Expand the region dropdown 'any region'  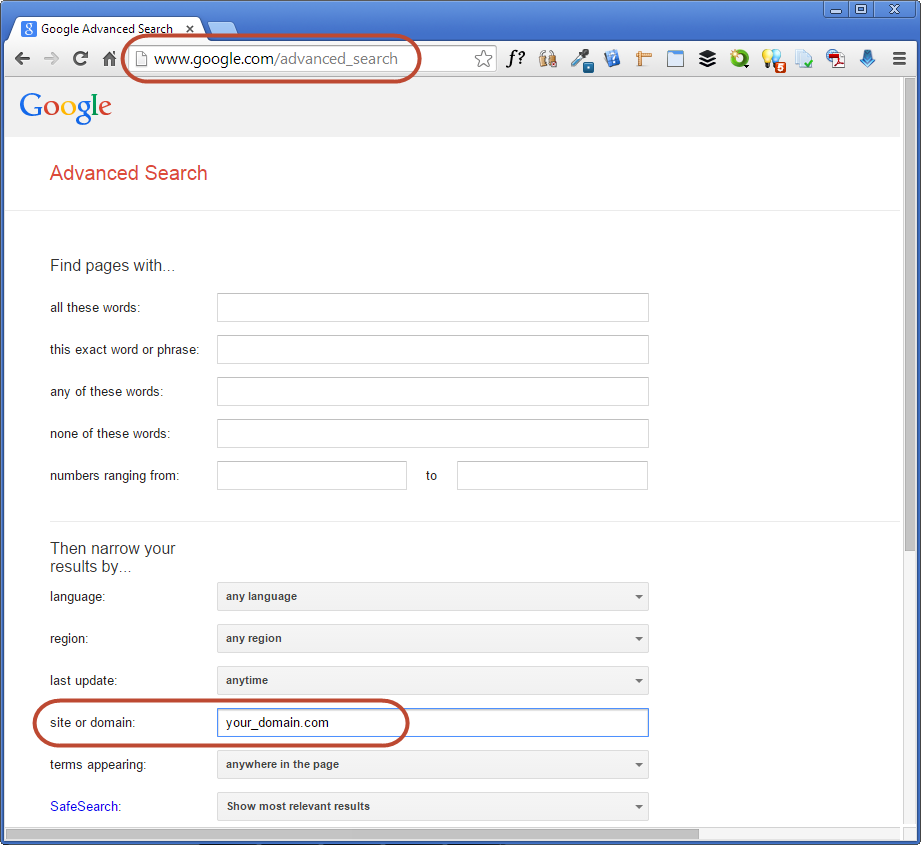pyautogui.click(x=432, y=638)
